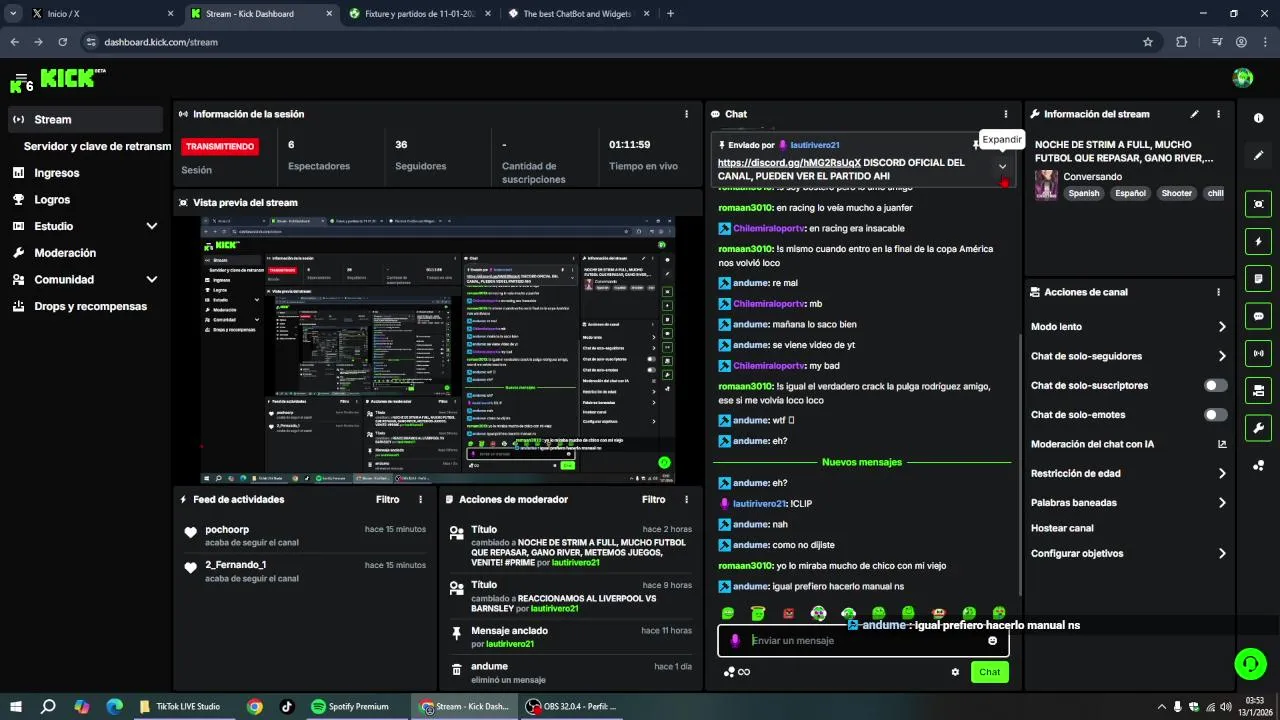Viewport: 1280px width, 720px height.
Task: Open the emoji picker in message field
Action: [x=992, y=641]
